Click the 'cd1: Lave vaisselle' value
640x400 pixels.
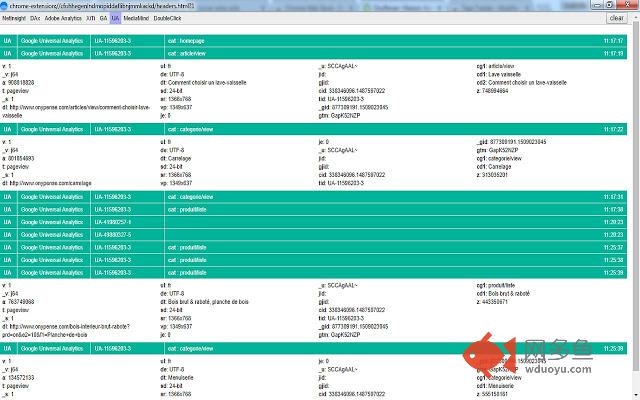pos(499,74)
